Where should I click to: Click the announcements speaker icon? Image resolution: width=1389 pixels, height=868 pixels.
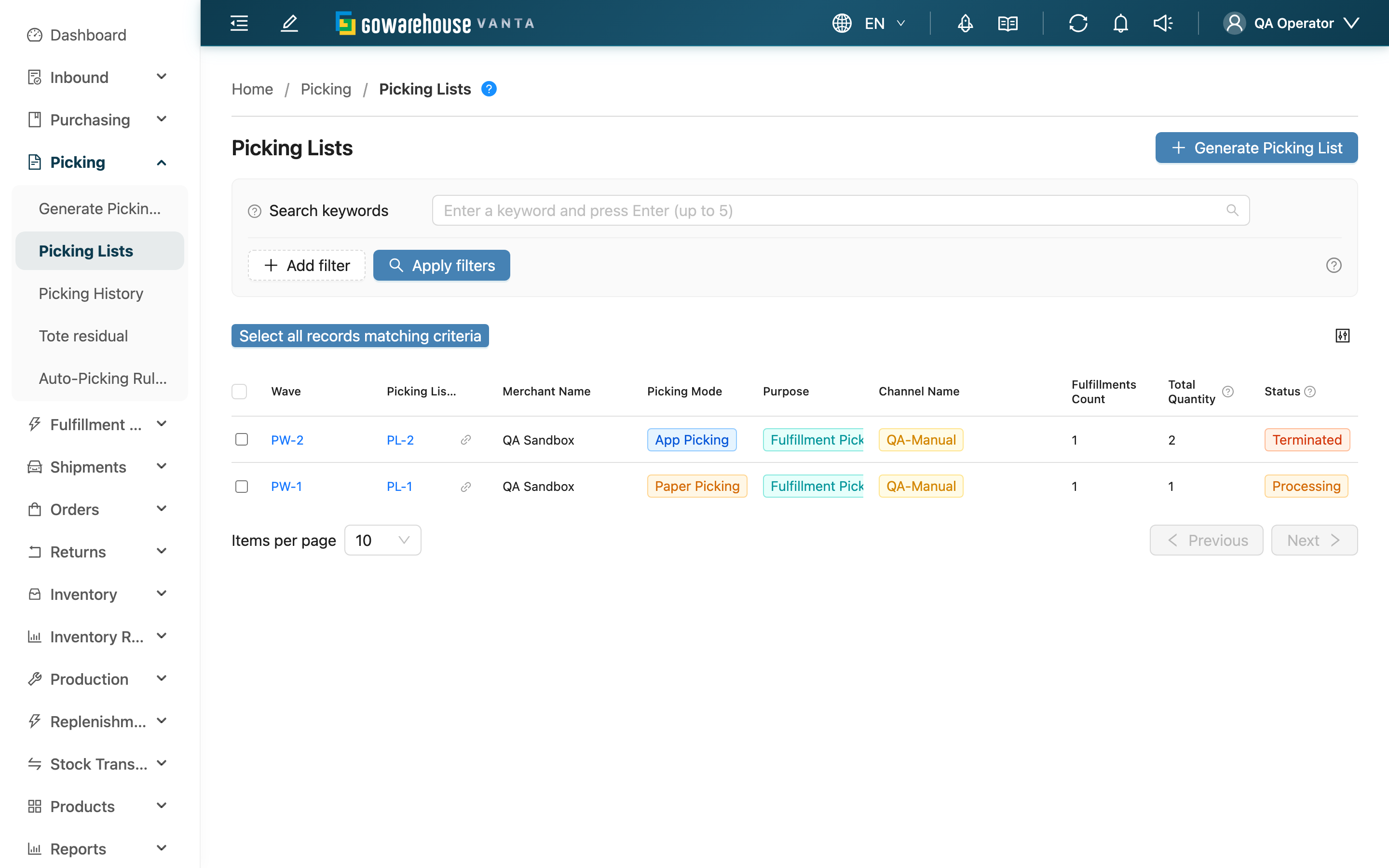pyautogui.click(x=1163, y=24)
